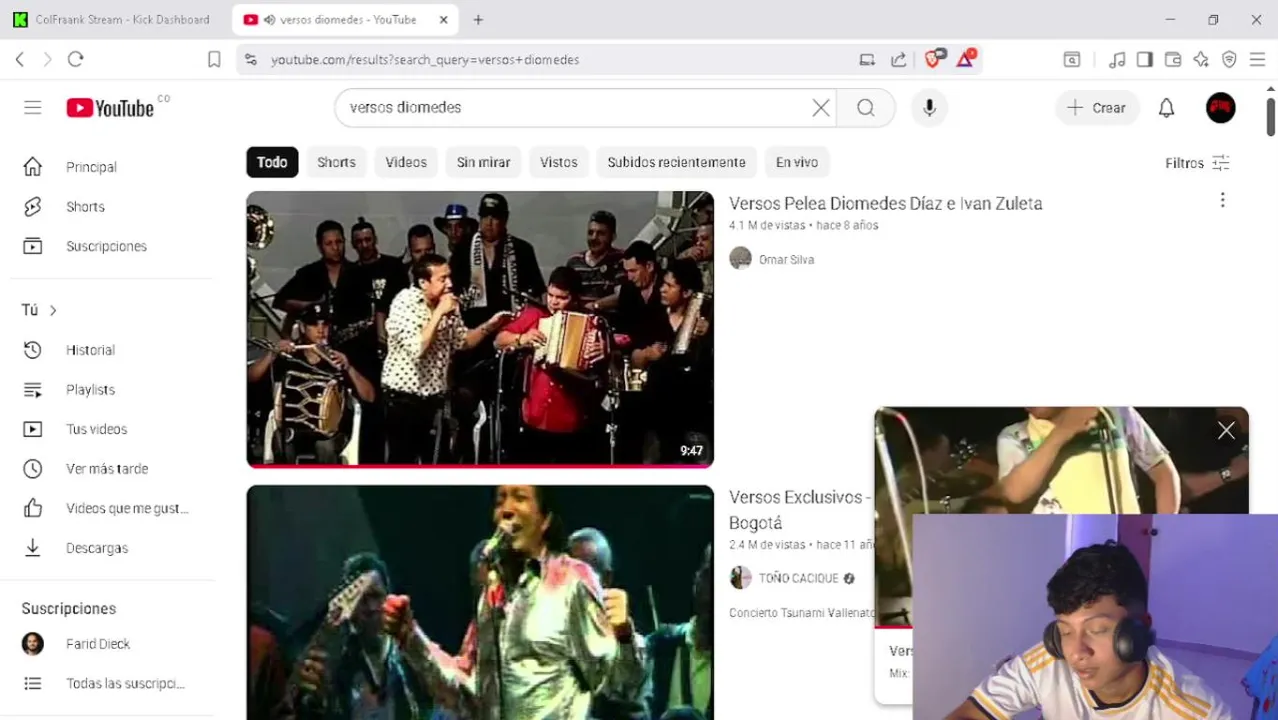Toggle the browser sidebar panel icon
The image size is (1278, 720).
[x=1145, y=60]
